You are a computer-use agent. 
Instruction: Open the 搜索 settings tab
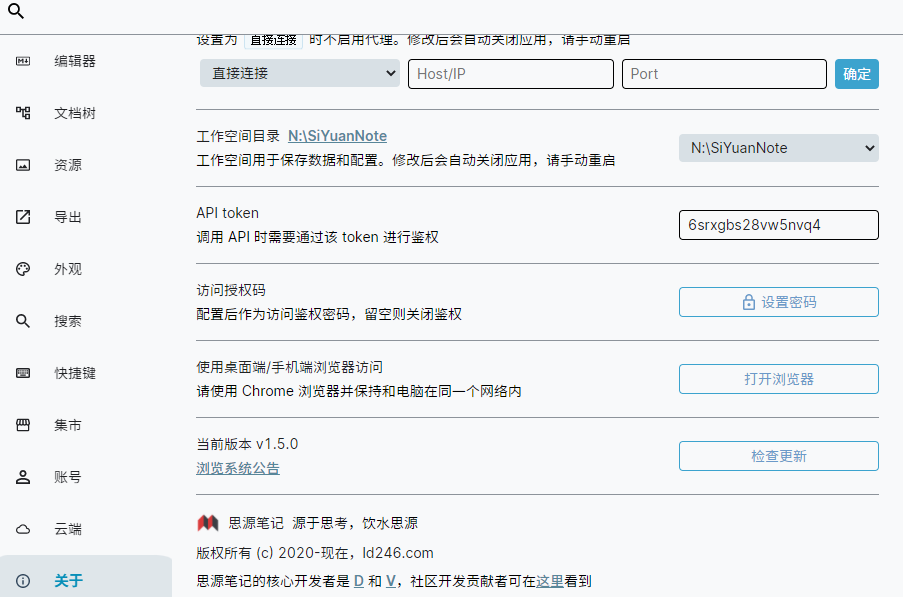click(x=68, y=321)
